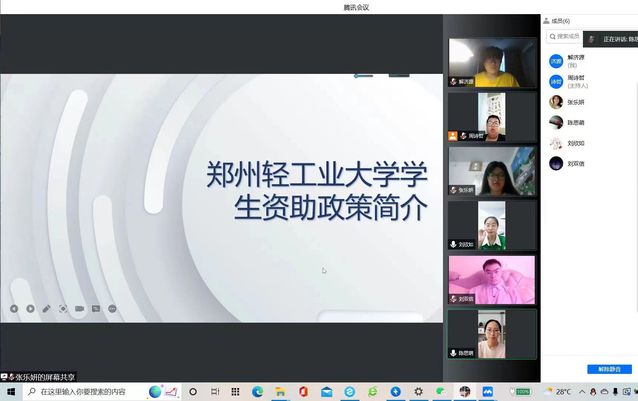Open Microsoft Edge from the taskbar
The height and width of the screenshot is (401, 638).
click(257, 392)
